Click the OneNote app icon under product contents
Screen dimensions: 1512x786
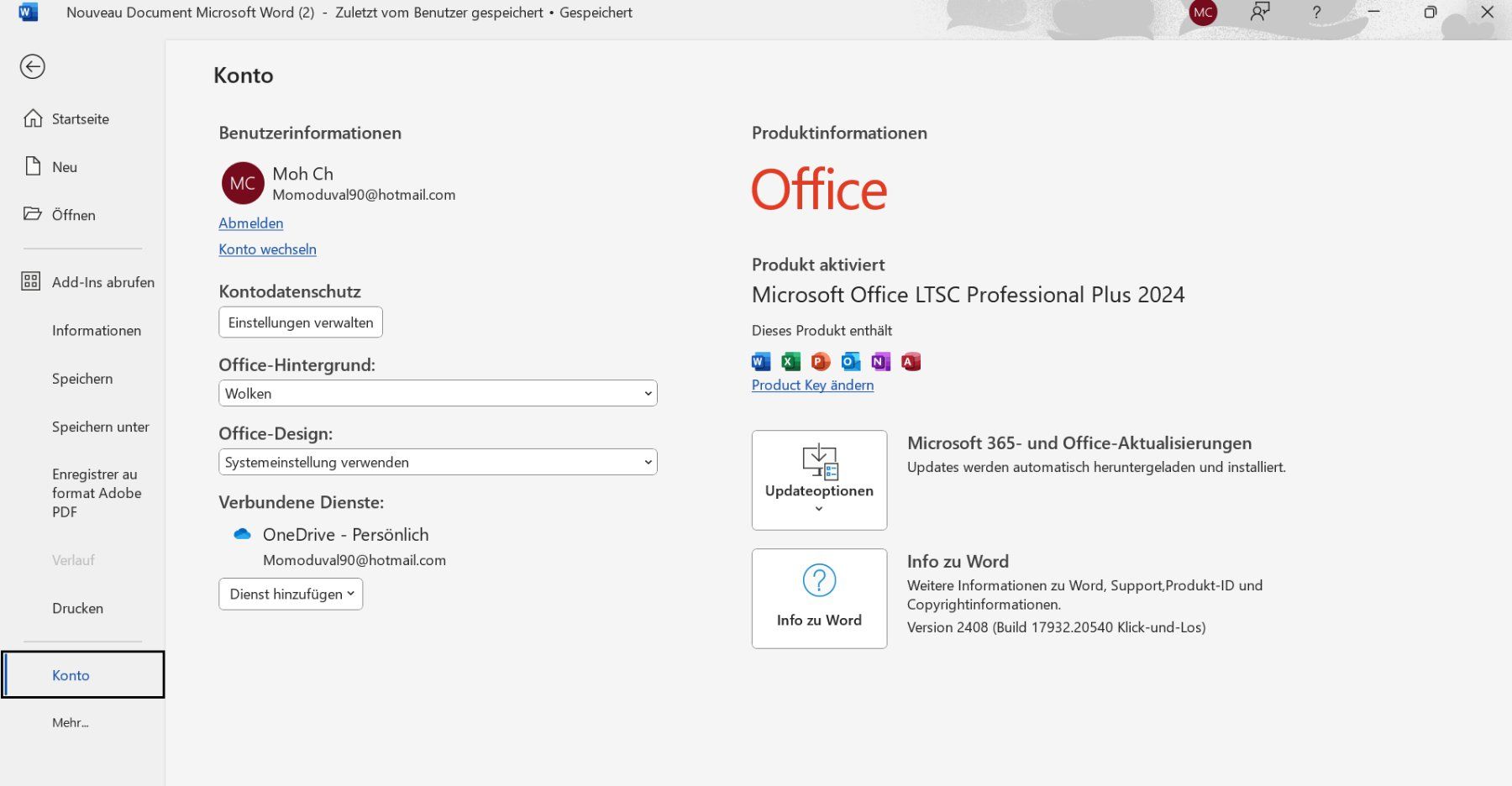point(880,362)
